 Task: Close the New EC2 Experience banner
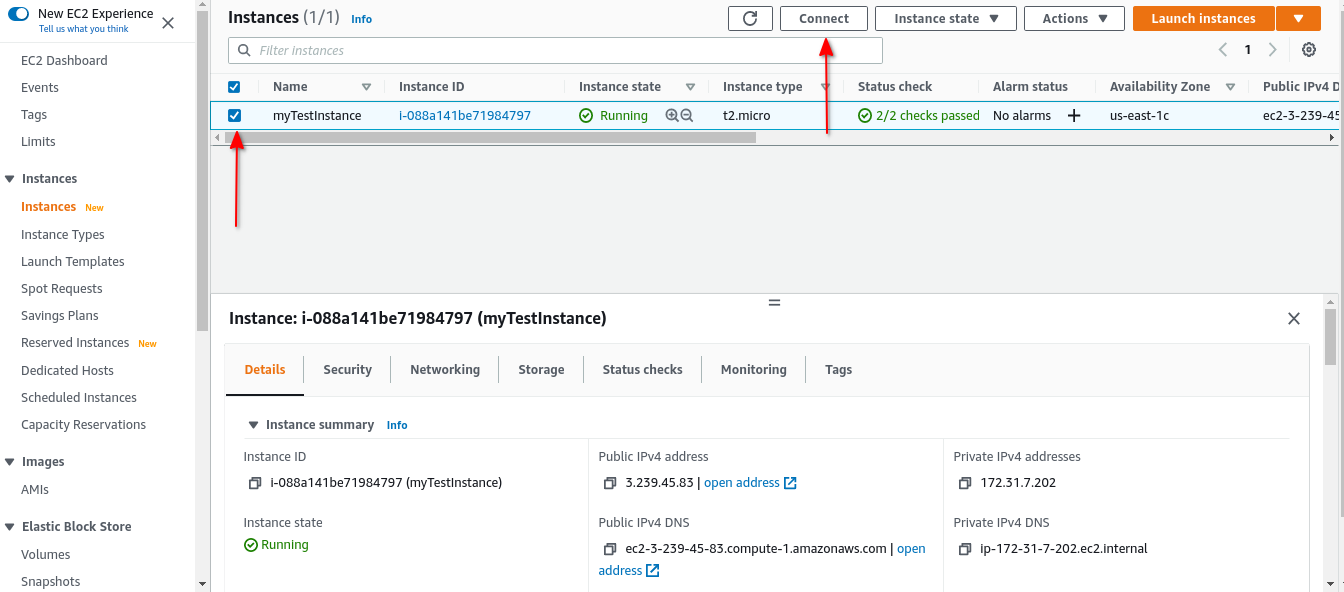(x=168, y=22)
